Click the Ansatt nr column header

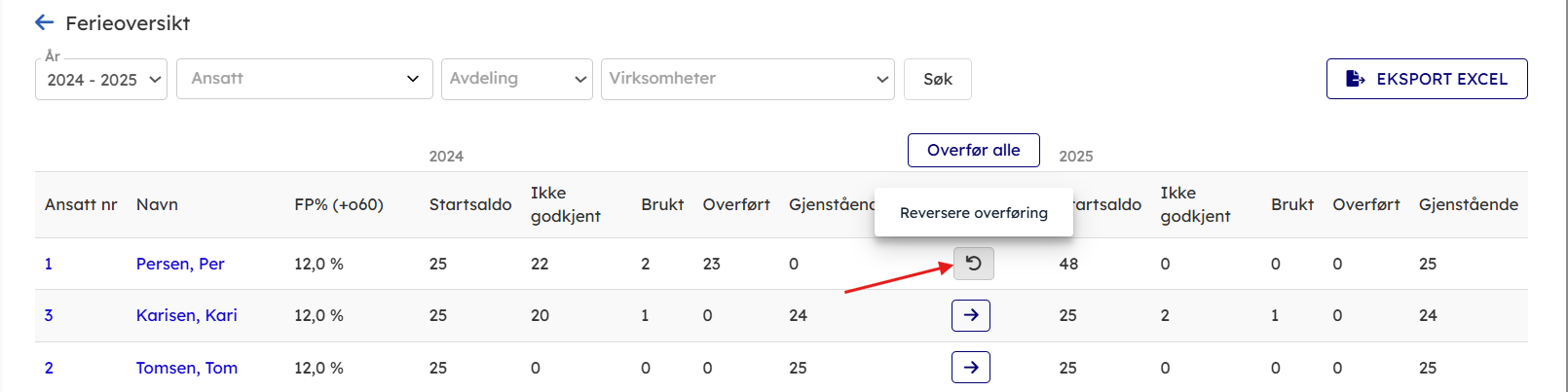tap(81, 204)
